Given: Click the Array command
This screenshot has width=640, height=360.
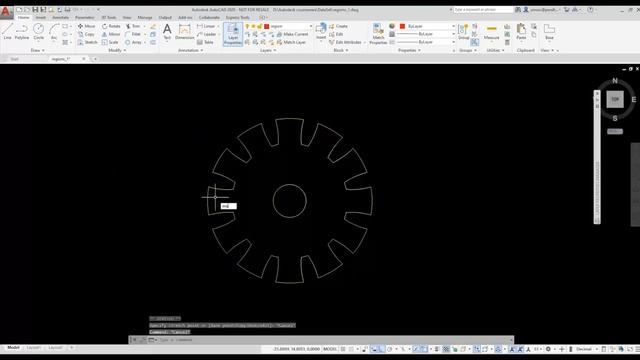Looking at the screenshot, I should [x=133, y=42].
